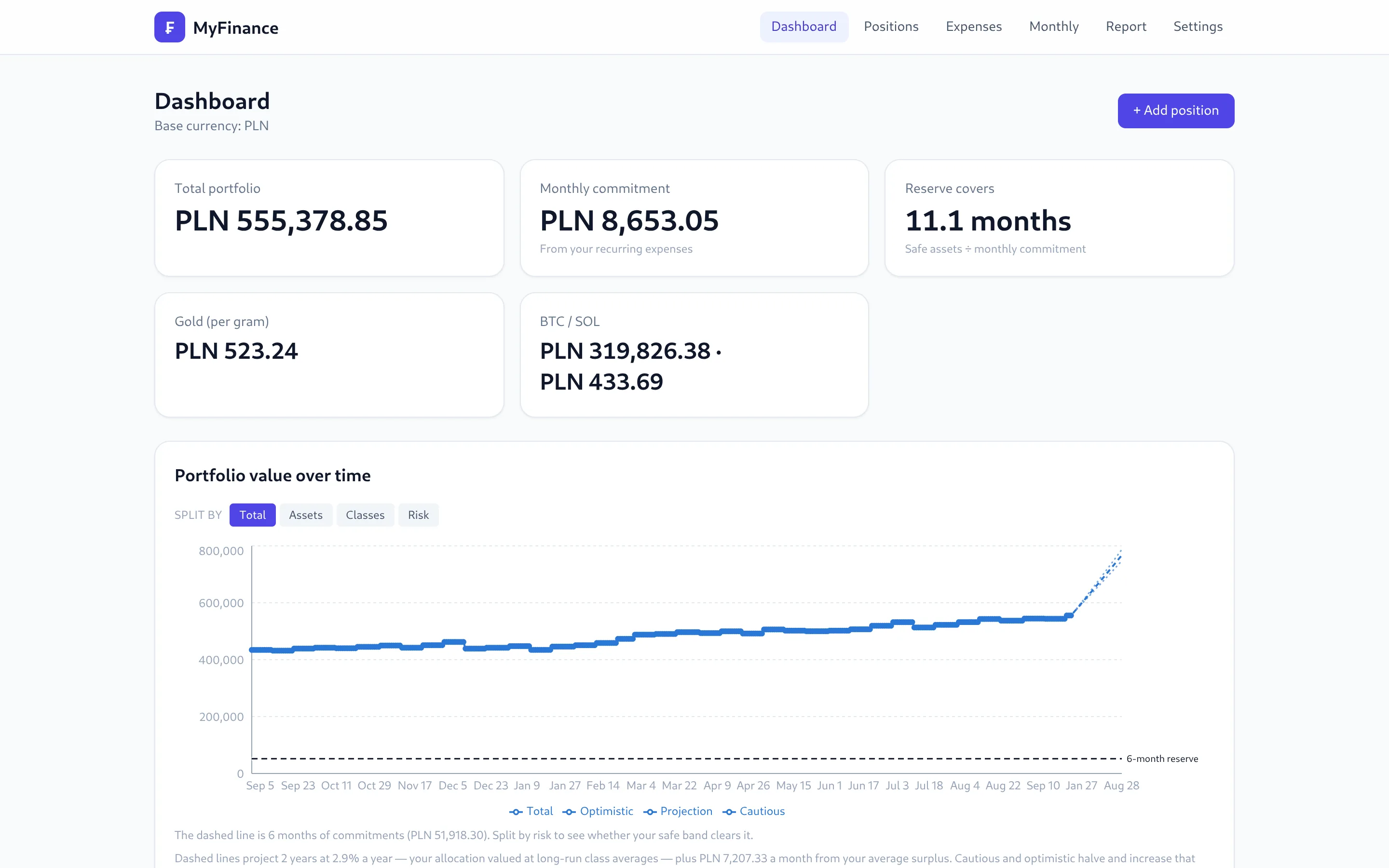Click the 11.1 months value
Viewport: 1389px width, 868px height.
coord(988,221)
